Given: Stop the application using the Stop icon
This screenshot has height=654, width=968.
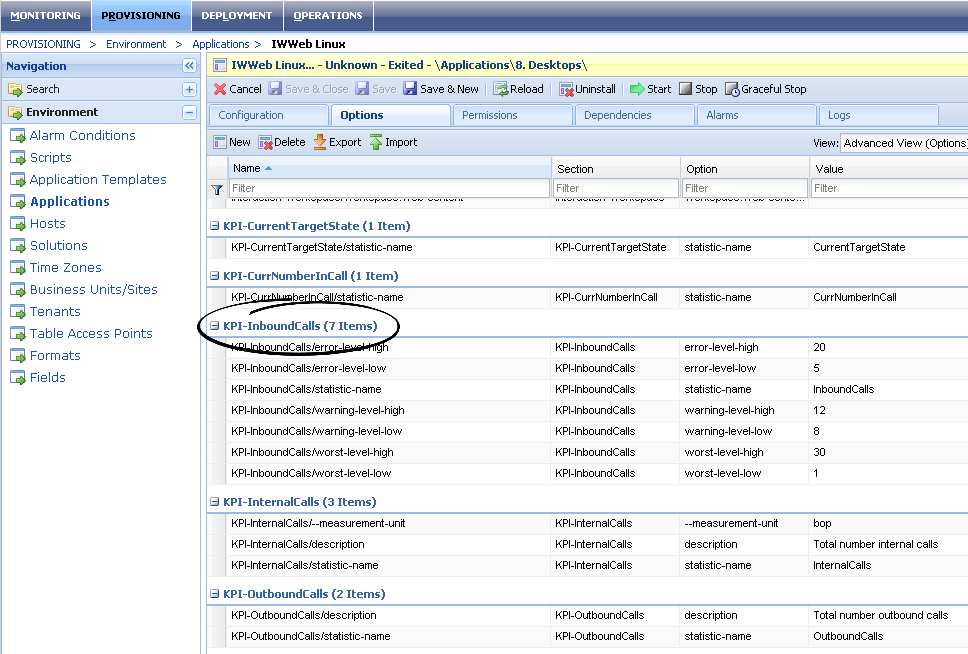Looking at the screenshot, I should 698,88.
